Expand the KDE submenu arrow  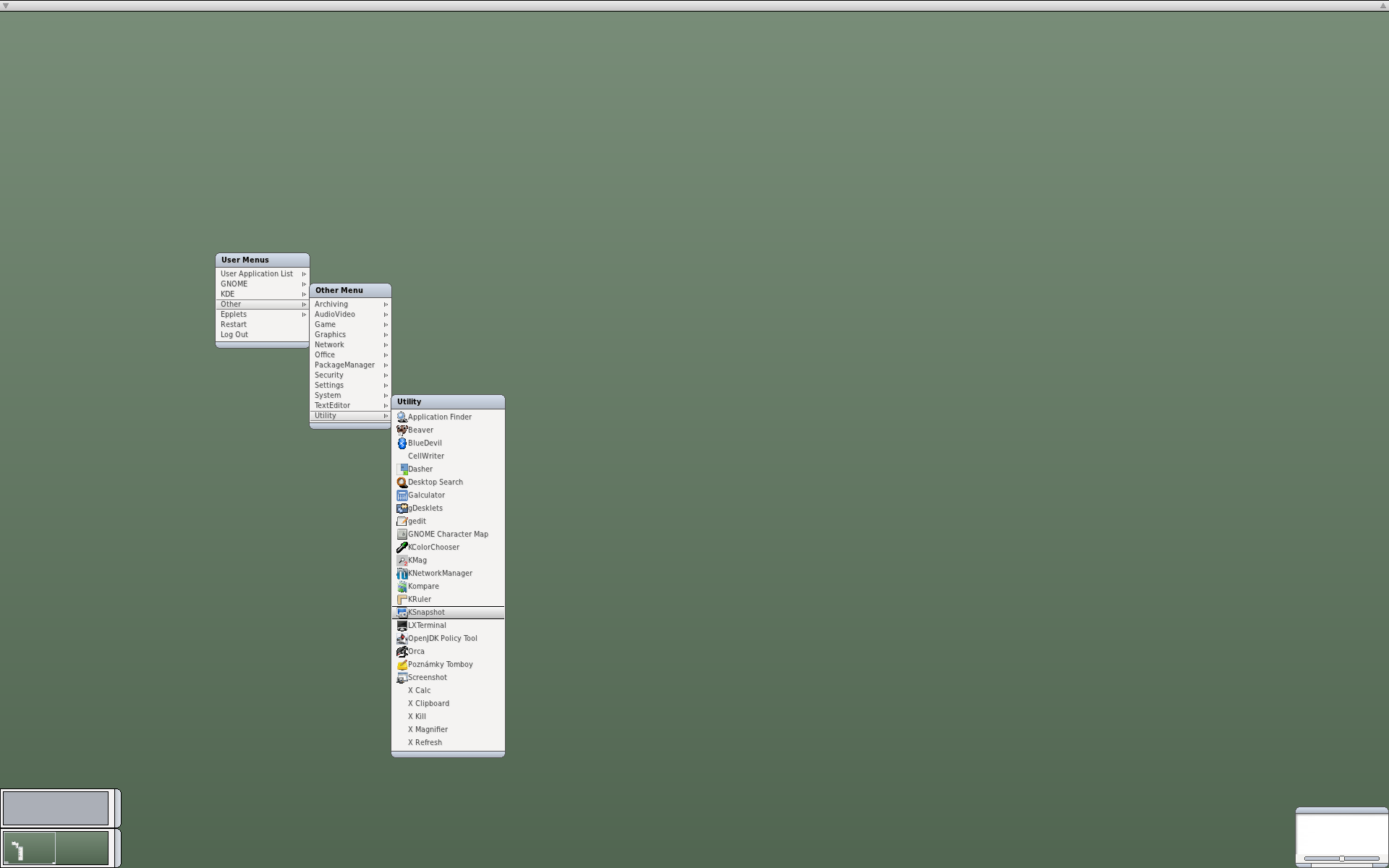[x=304, y=294]
